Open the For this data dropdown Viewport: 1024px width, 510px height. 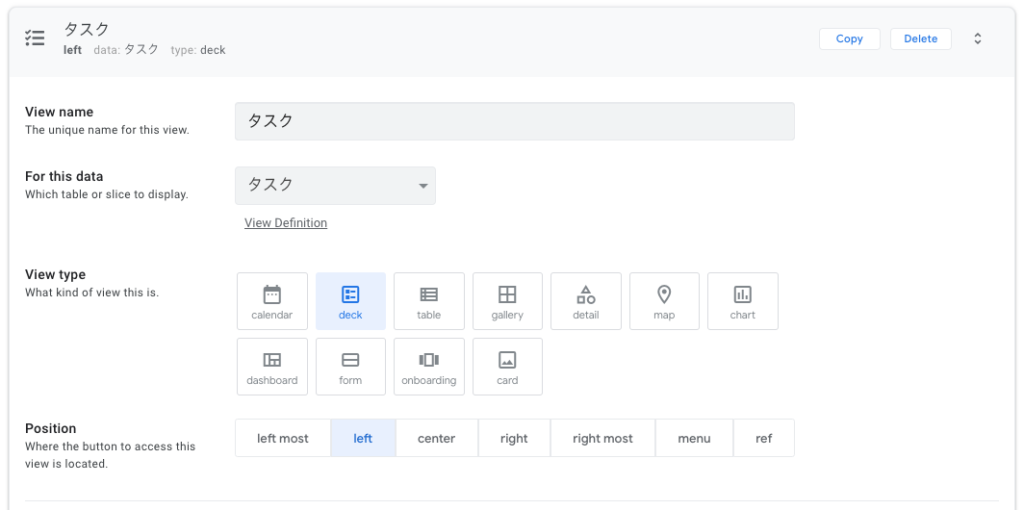[335, 185]
